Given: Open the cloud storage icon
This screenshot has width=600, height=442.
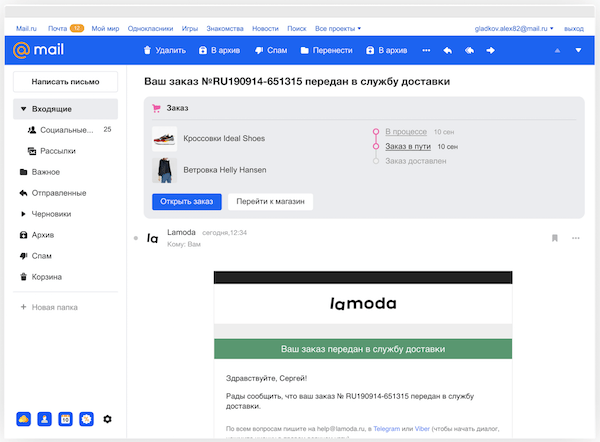Looking at the screenshot, I should [x=23, y=419].
